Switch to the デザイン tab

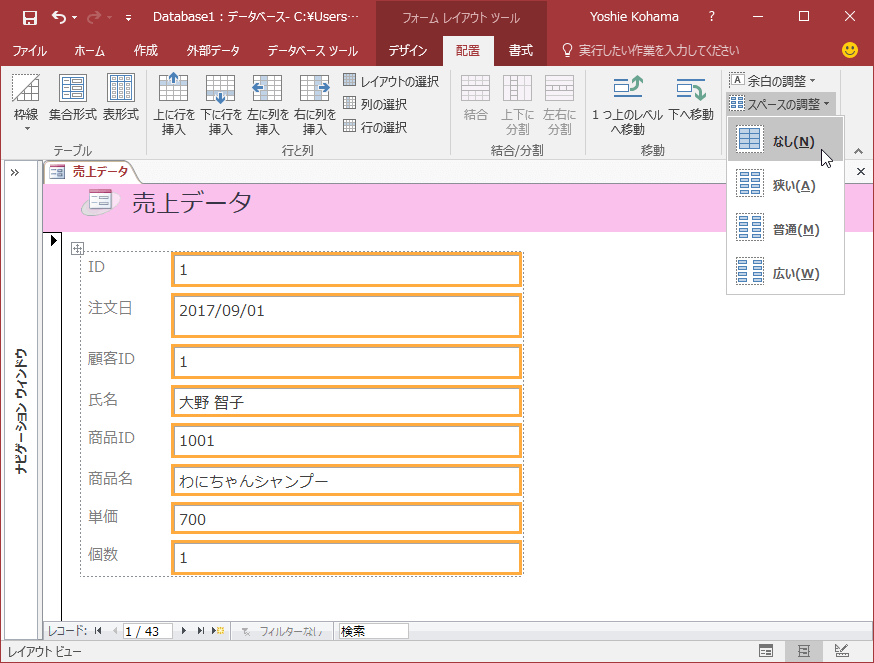[x=407, y=51]
